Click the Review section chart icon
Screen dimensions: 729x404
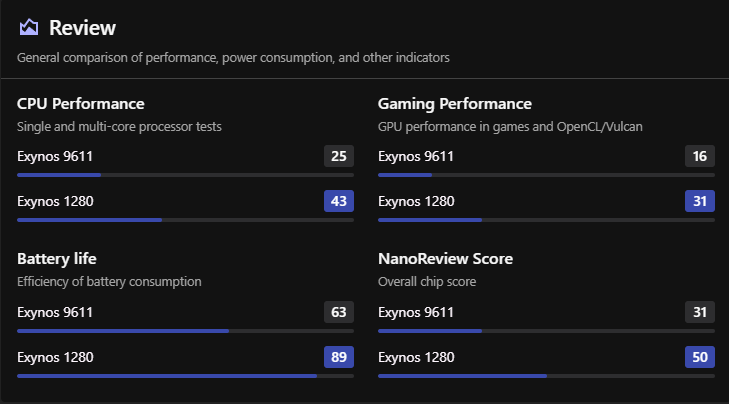[29, 28]
